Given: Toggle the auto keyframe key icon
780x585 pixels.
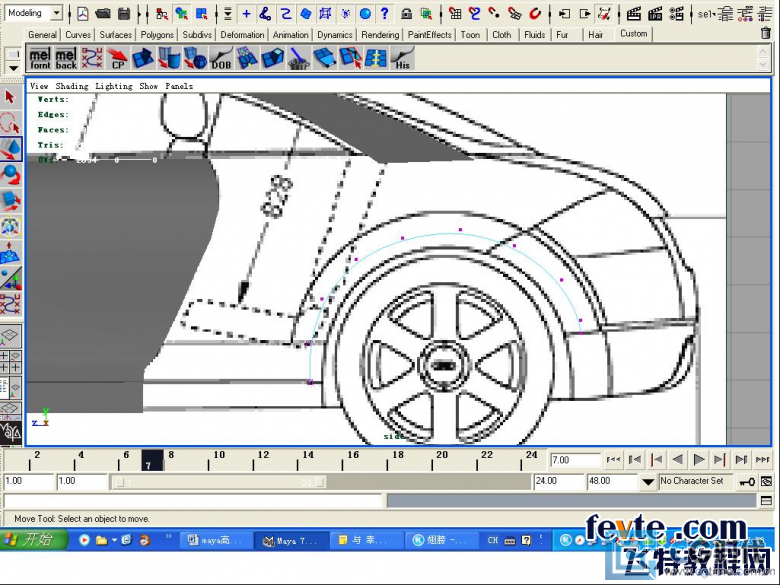Looking at the screenshot, I should click(x=747, y=482).
